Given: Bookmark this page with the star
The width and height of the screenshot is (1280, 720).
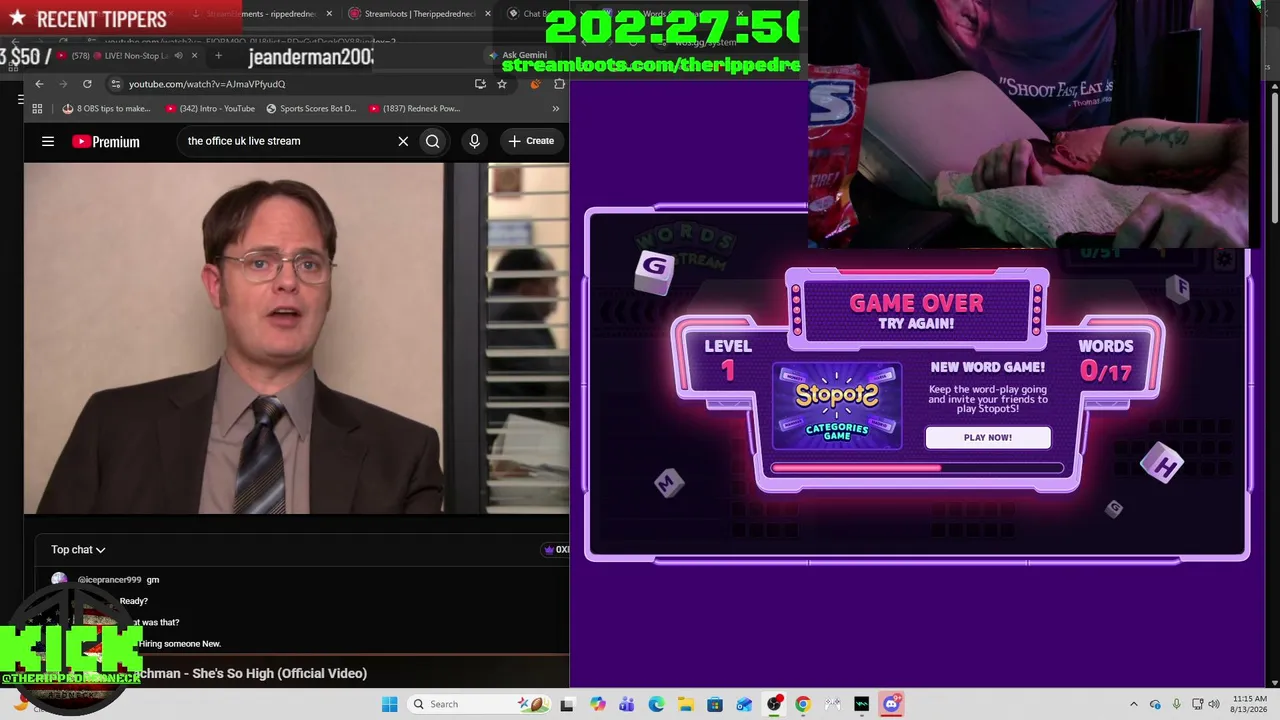Looking at the screenshot, I should [502, 84].
